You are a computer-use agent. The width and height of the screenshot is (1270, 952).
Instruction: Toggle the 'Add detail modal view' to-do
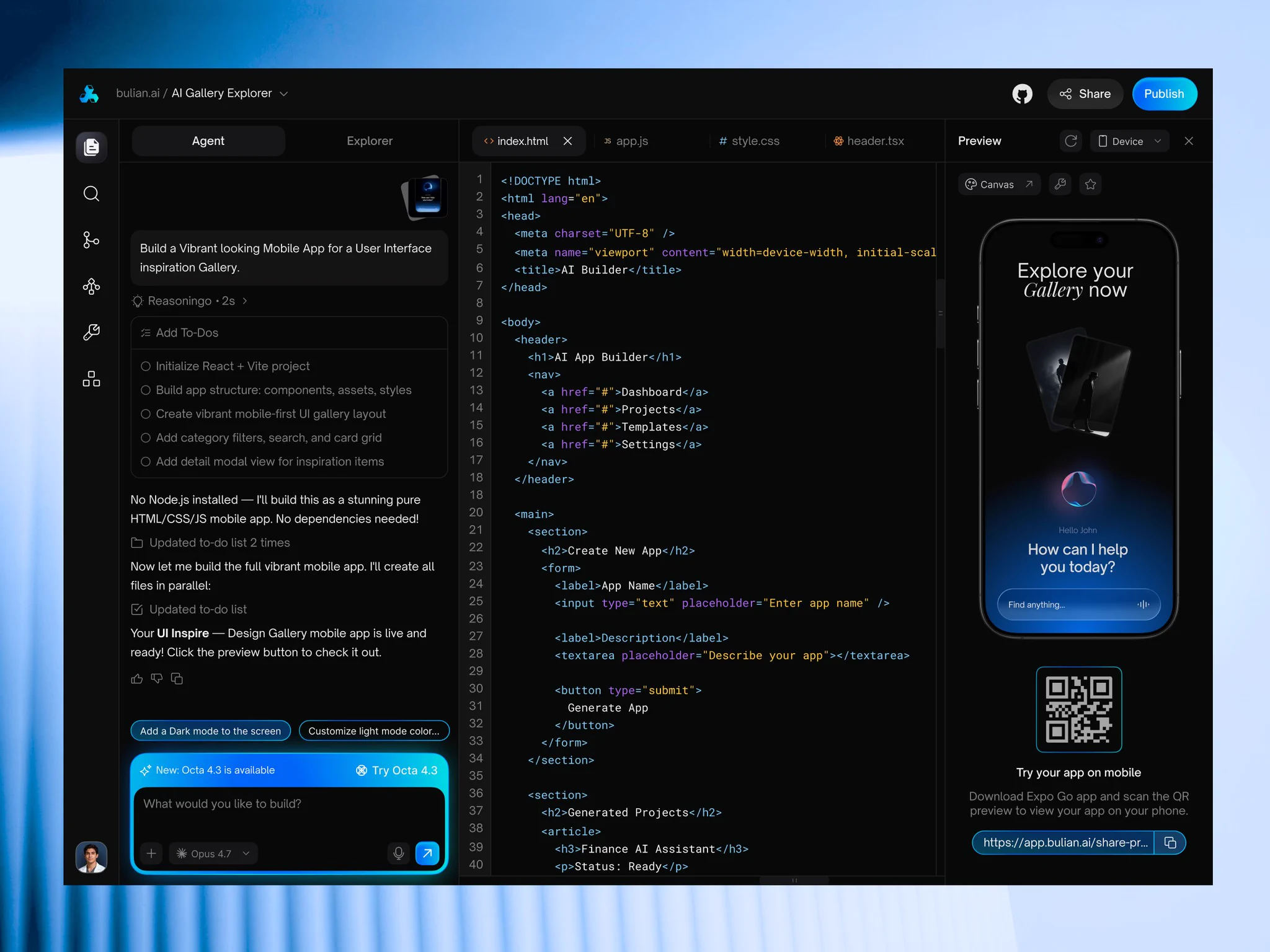tap(146, 462)
